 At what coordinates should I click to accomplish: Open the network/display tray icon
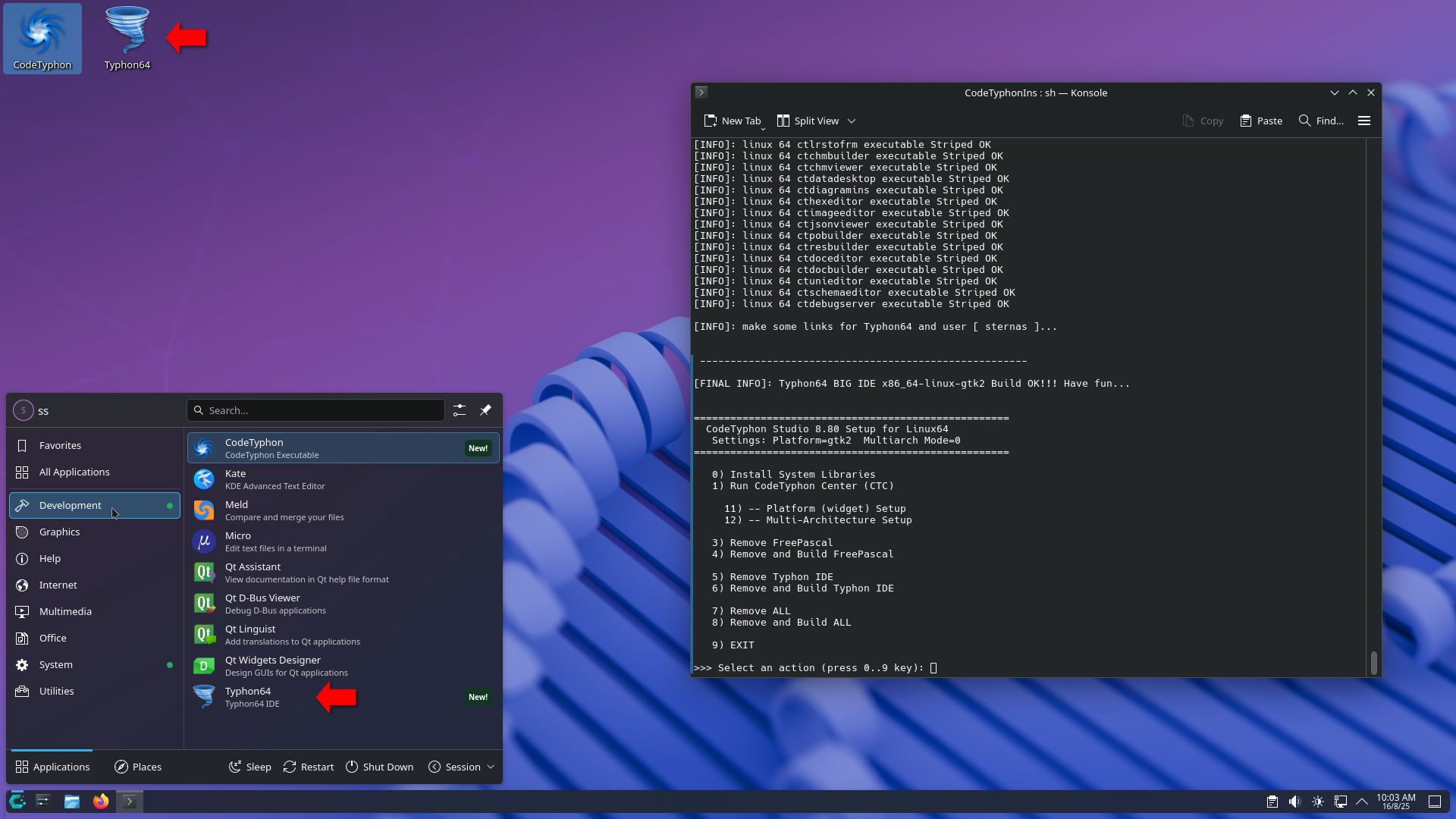click(x=1341, y=802)
